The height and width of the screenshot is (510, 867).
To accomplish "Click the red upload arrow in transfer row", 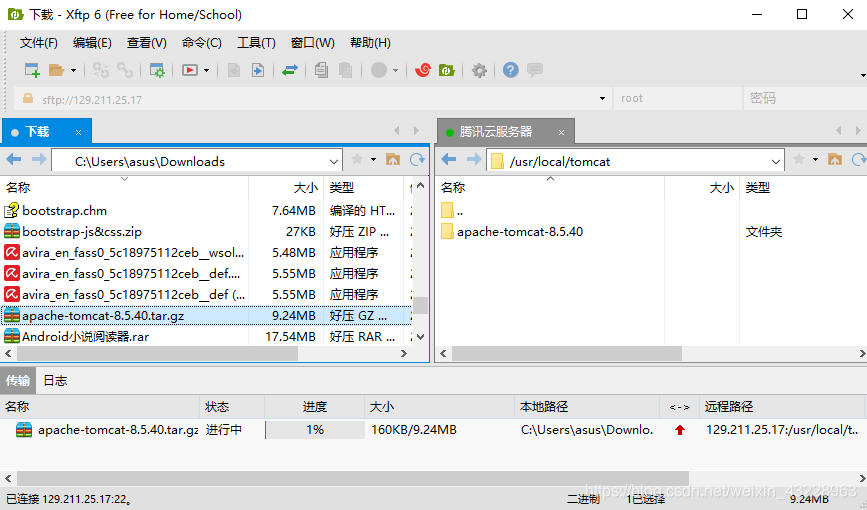I will (x=680, y=430).
